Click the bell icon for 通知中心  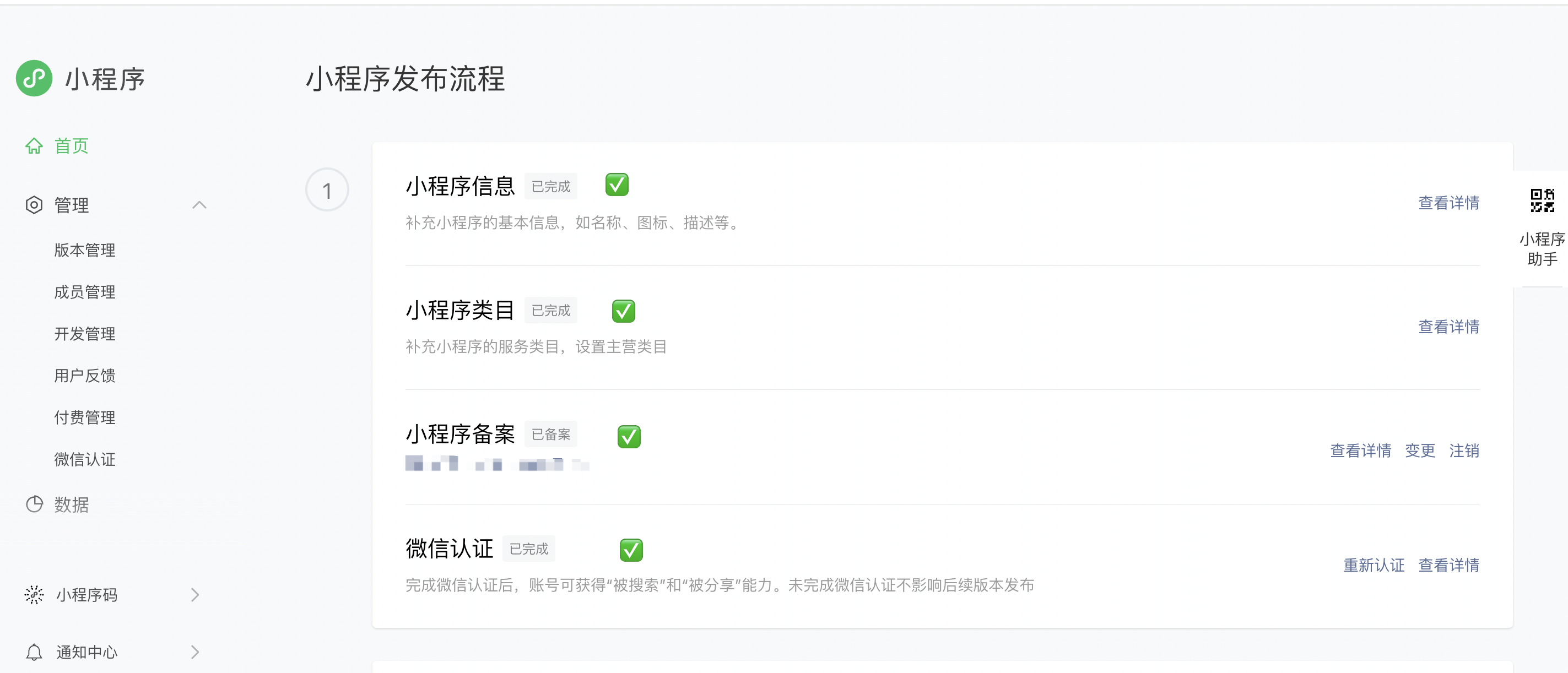34,652
